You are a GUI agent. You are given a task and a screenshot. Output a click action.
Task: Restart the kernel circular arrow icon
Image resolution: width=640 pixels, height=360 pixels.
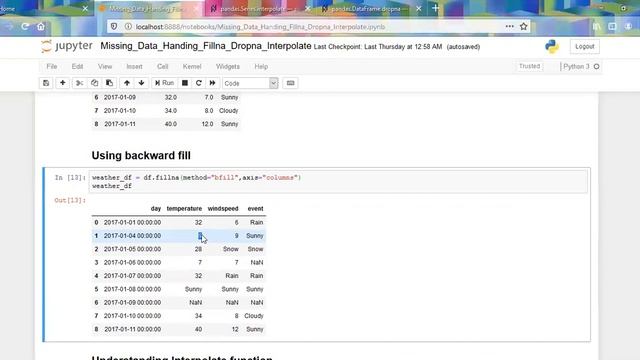(198, 83)
